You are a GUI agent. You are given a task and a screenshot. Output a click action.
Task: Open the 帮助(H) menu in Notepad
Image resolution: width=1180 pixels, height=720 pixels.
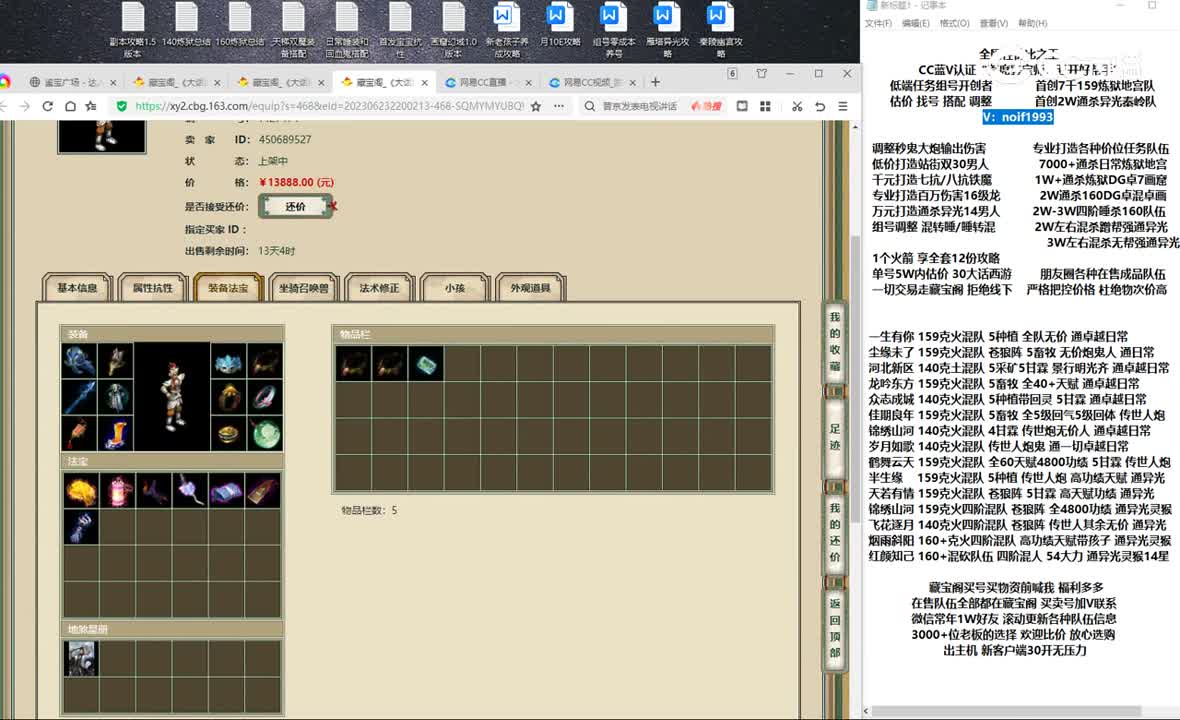coord(1032,23)
